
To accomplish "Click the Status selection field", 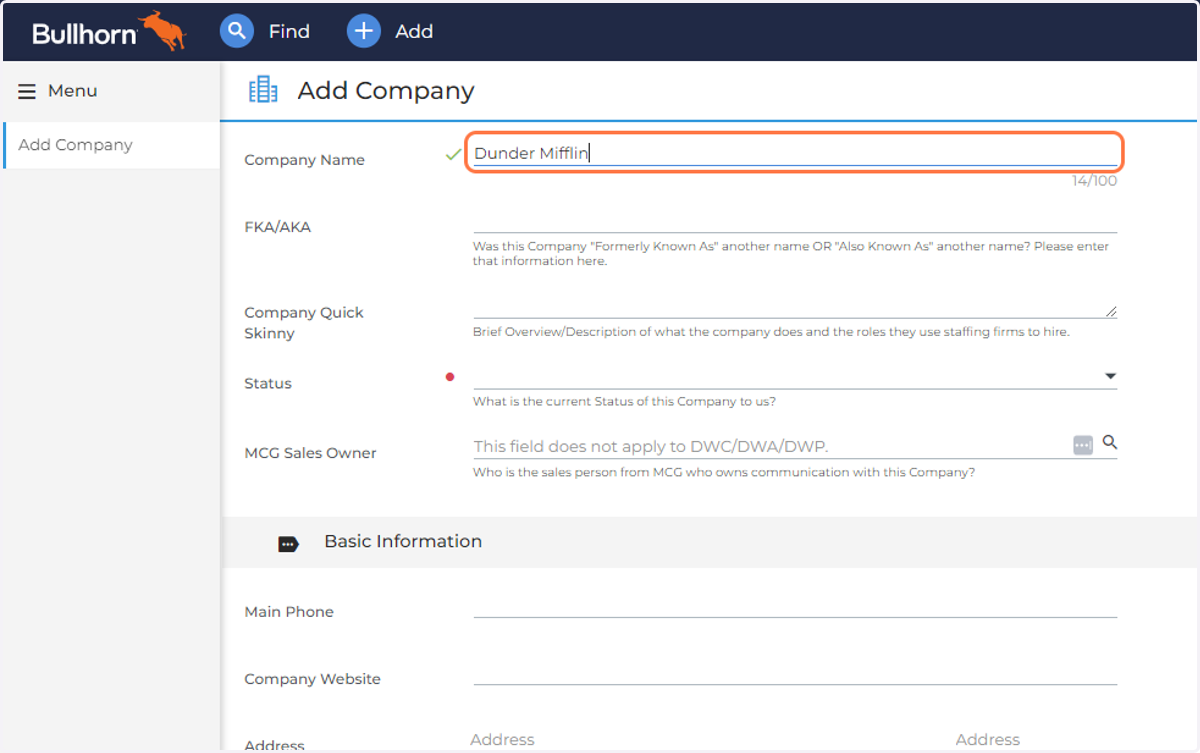I will point(795,376).
